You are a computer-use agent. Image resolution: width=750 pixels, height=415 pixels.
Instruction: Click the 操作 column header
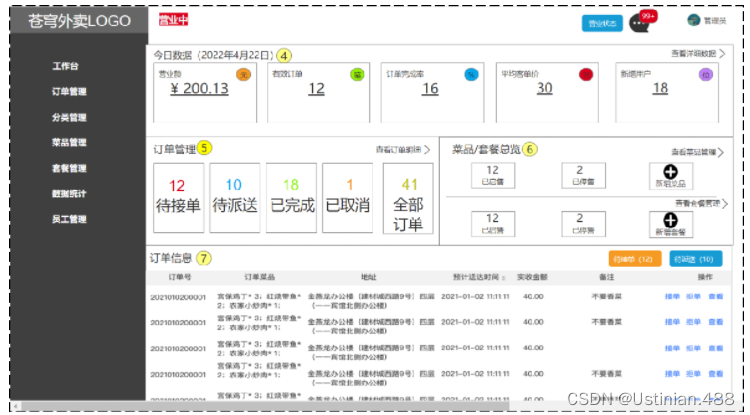click(x=705, y=277)
